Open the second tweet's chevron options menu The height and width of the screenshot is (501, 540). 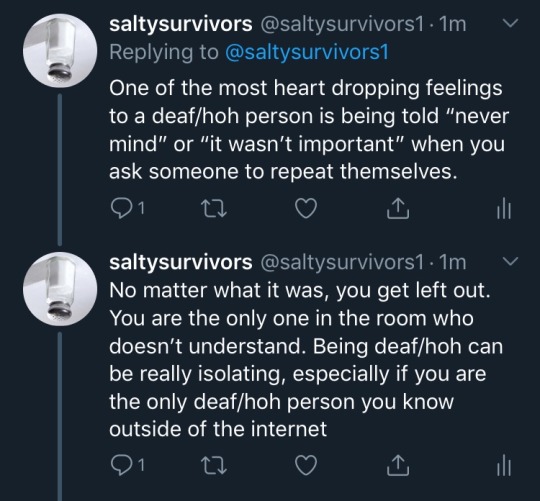[x=510, y=261]
